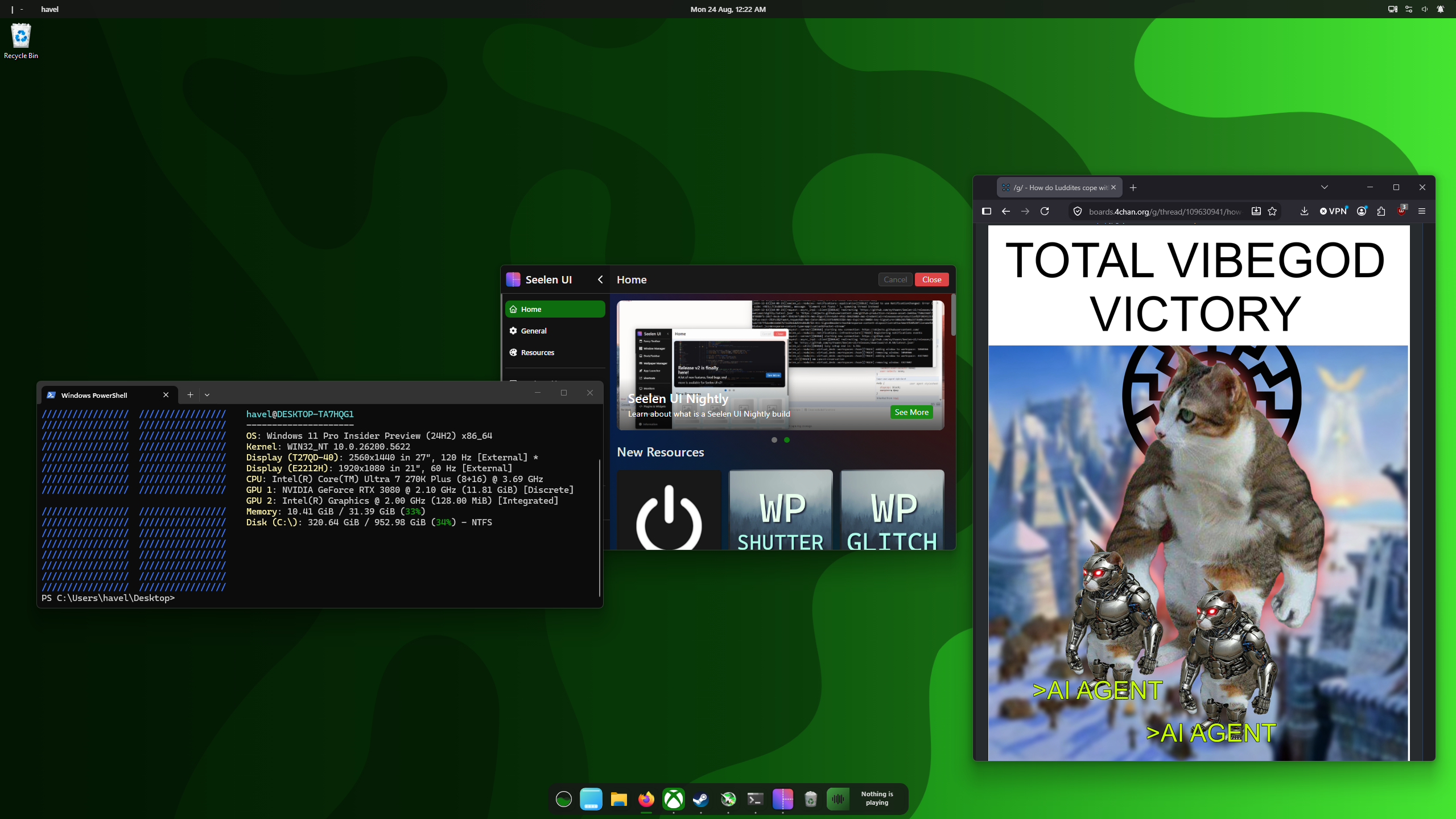The width and height of the screenshot is (1456, 819).
Task: Click the Firefox address bar URL
Action: click(1165, 211)
